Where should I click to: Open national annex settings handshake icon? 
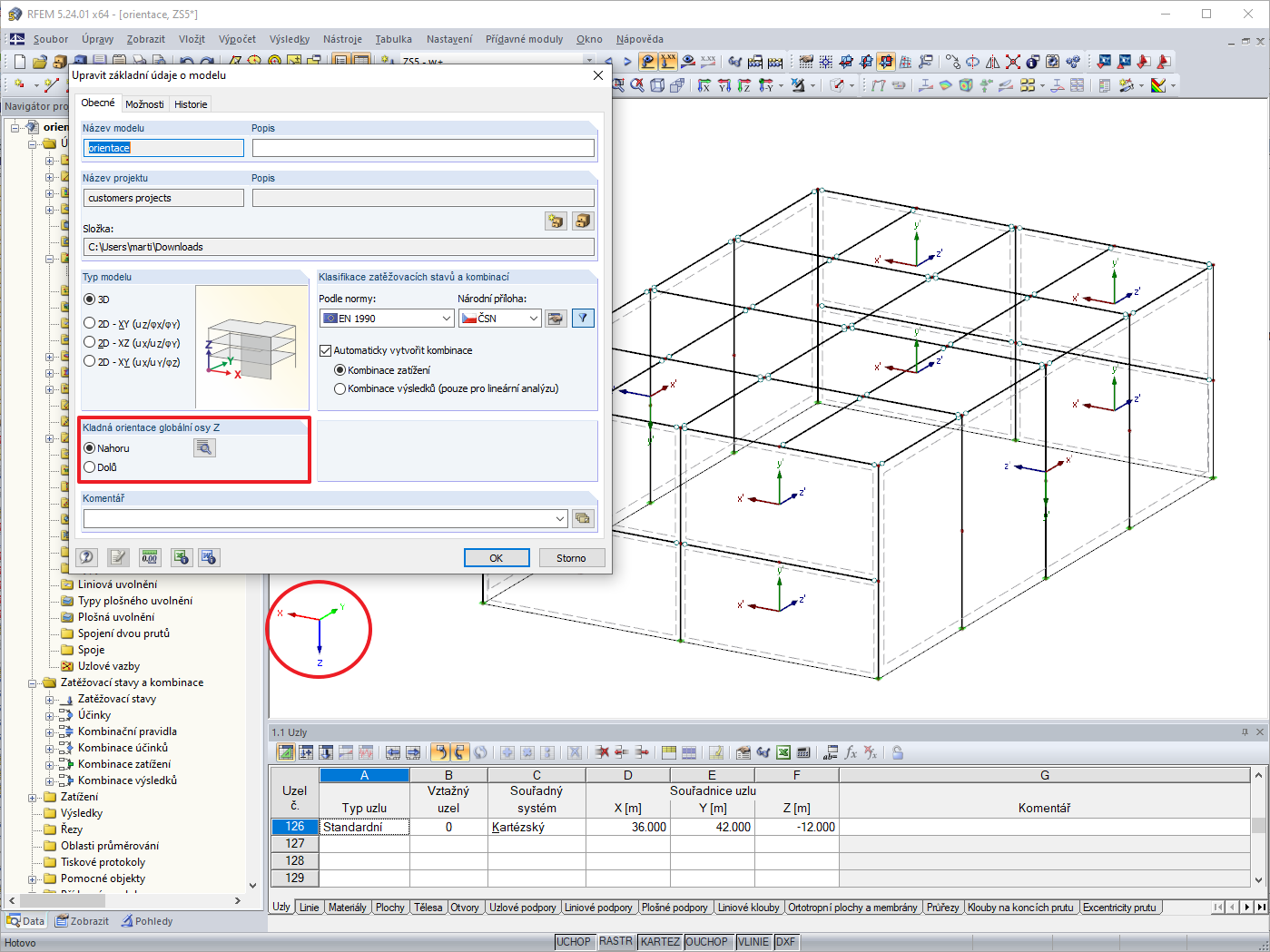tap(556, 319)
